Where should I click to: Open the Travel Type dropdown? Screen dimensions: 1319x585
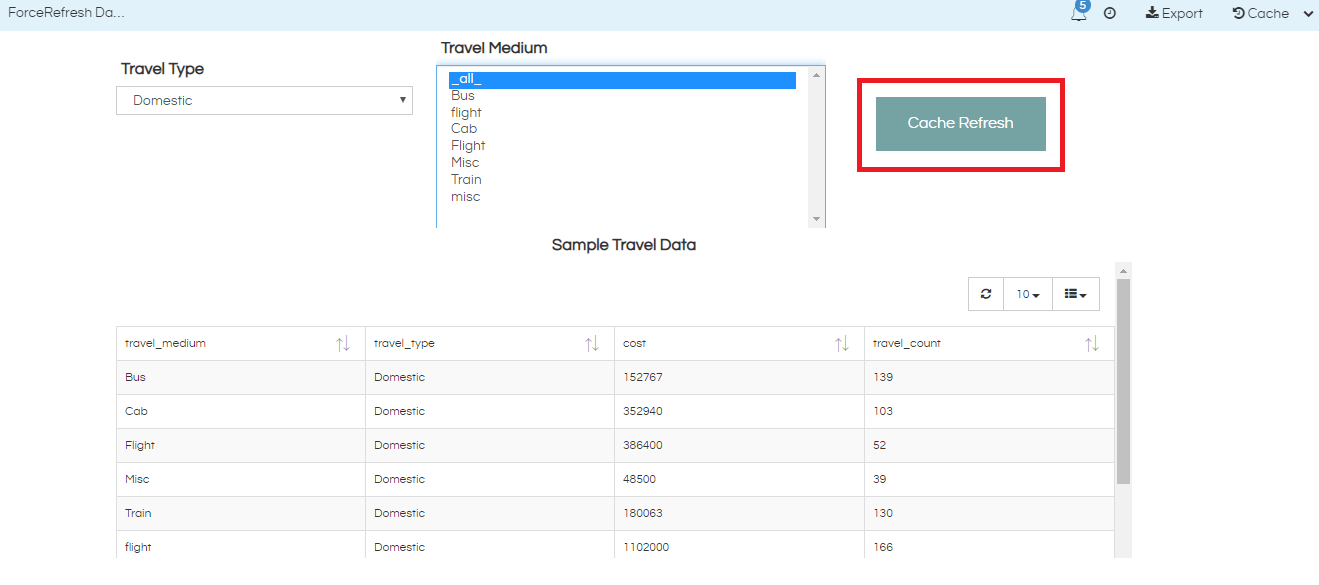coord(264,100)
